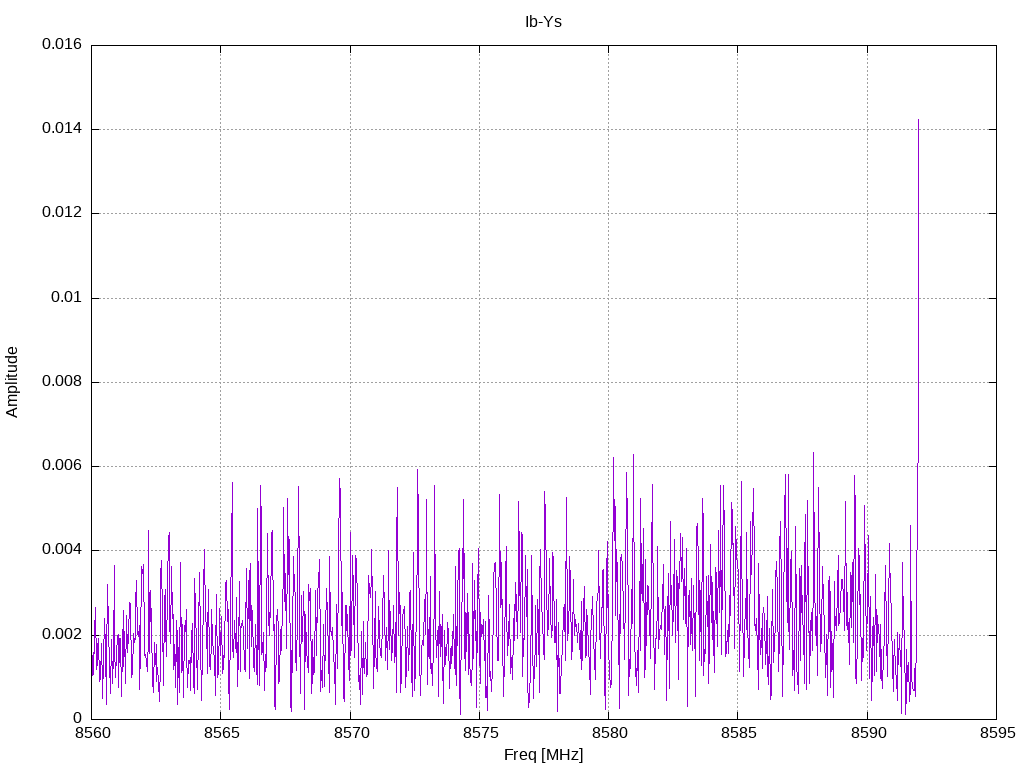Click the 0.002 y-axis tick label
Image resolution: width=1024 pixels, height=768 pixels.
(61, 634)
